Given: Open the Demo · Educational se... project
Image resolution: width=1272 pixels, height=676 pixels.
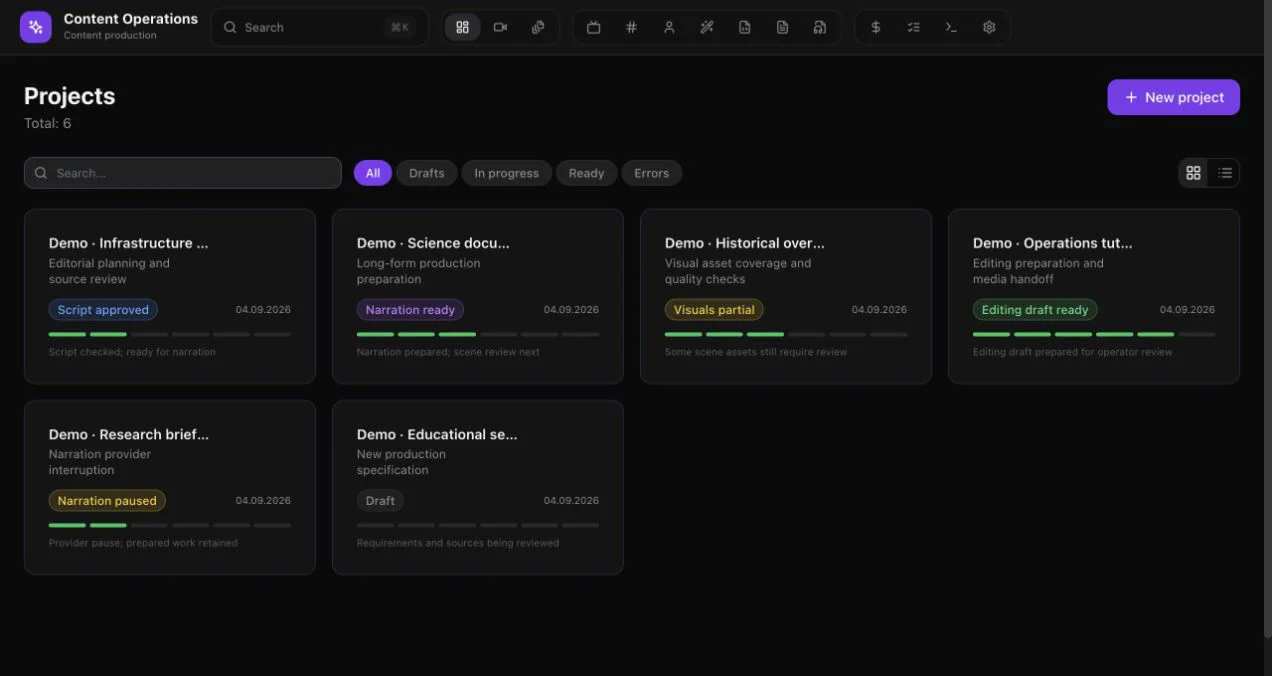Looking at the screenshot, I should click(x=478, y=487).
